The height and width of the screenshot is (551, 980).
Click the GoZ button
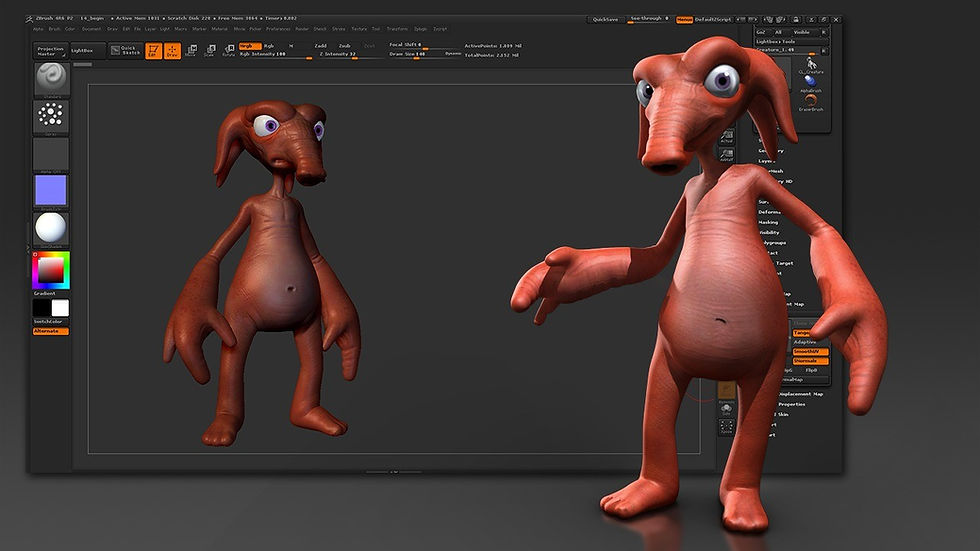pos(761,32)
